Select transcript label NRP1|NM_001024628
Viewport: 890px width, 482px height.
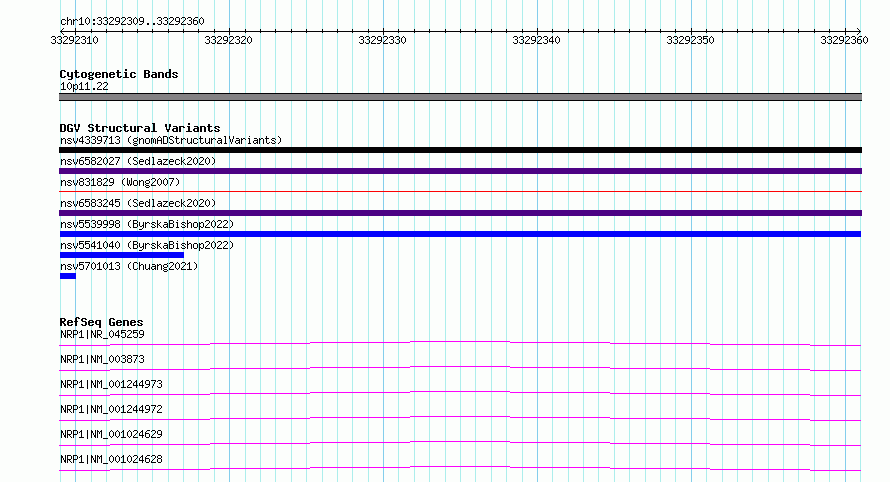pyautogui.click(x=111, y=459)
